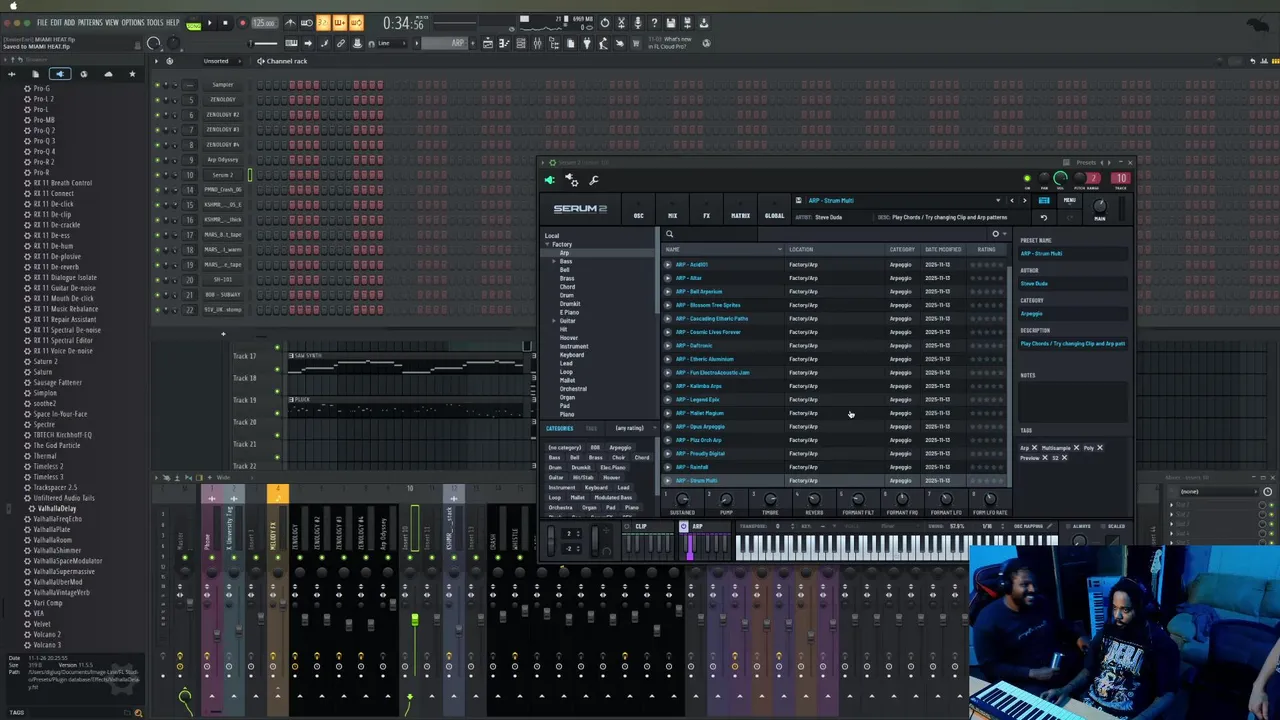1280x720 pixels.
Task: Adjust the TIMBRE macro knob
Action: 770,499
